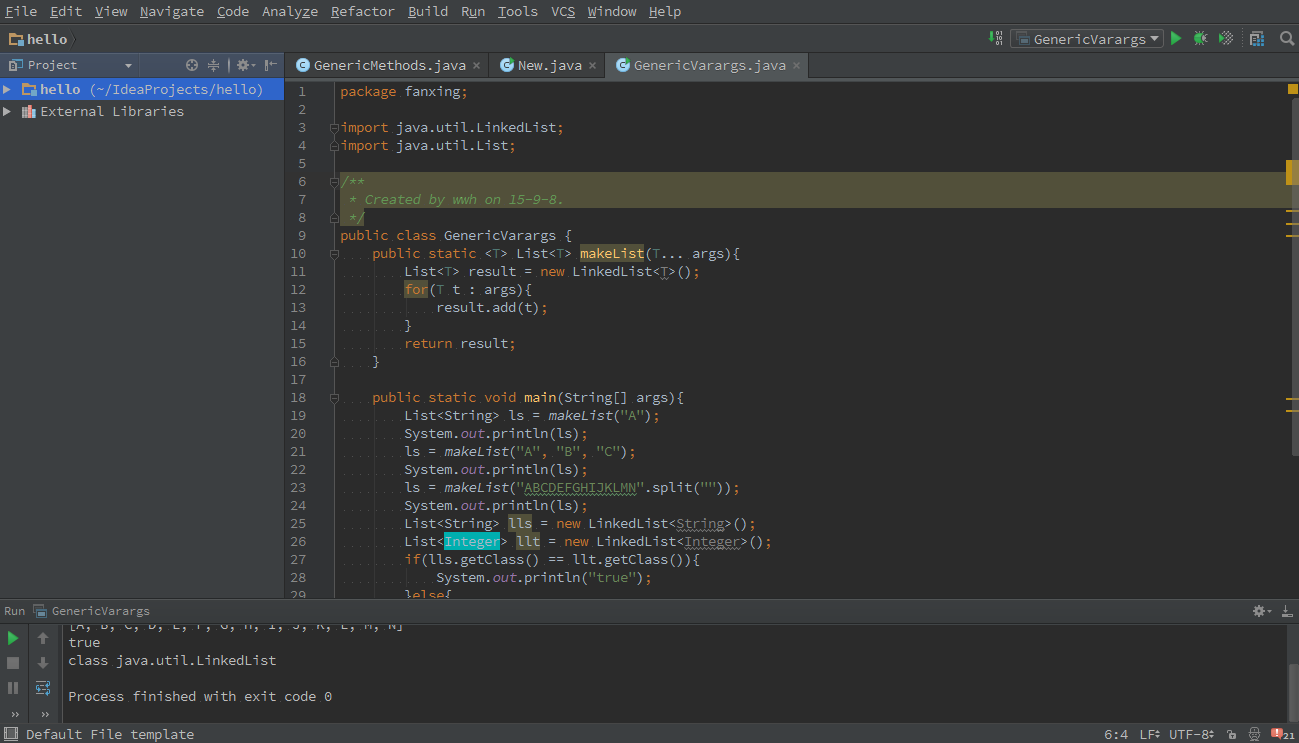Image resolution: width=1299 pixels, height=743 pixels.
Task: Toggle soft-wrap in the Run console
Action: point(43,688)
